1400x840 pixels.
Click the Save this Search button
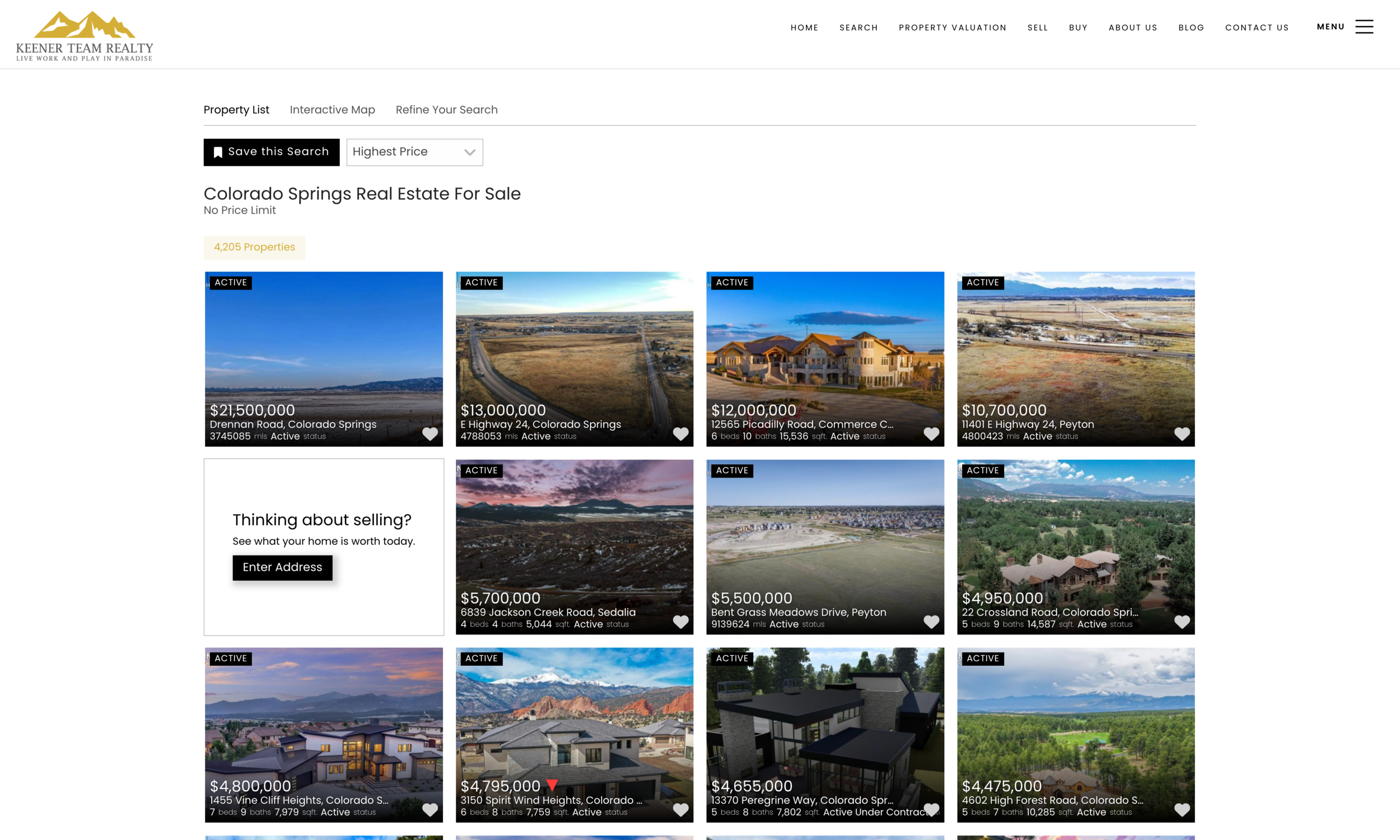pyautogui.click(x=271, y=152)
